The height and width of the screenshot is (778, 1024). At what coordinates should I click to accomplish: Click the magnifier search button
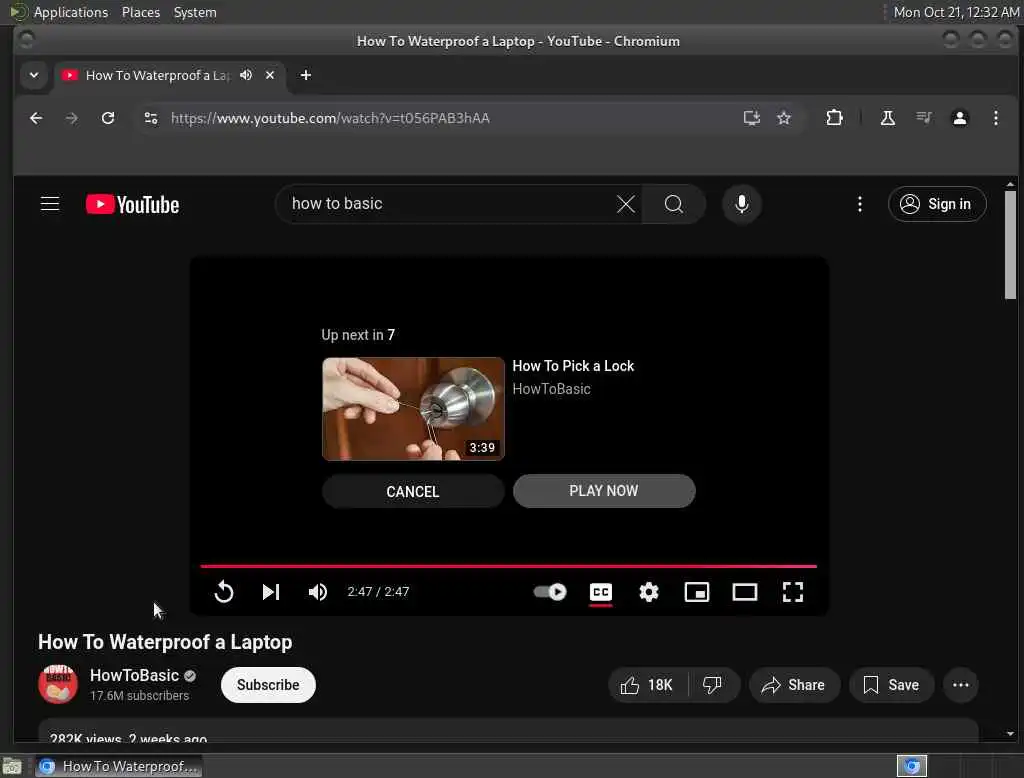[x=673, y=204]
